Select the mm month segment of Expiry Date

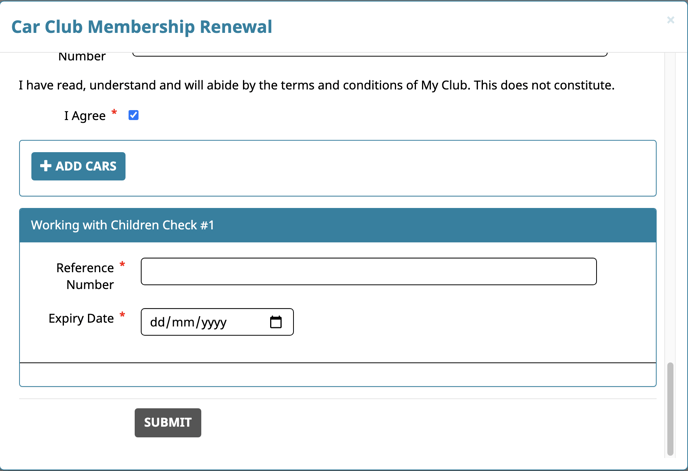183,322
